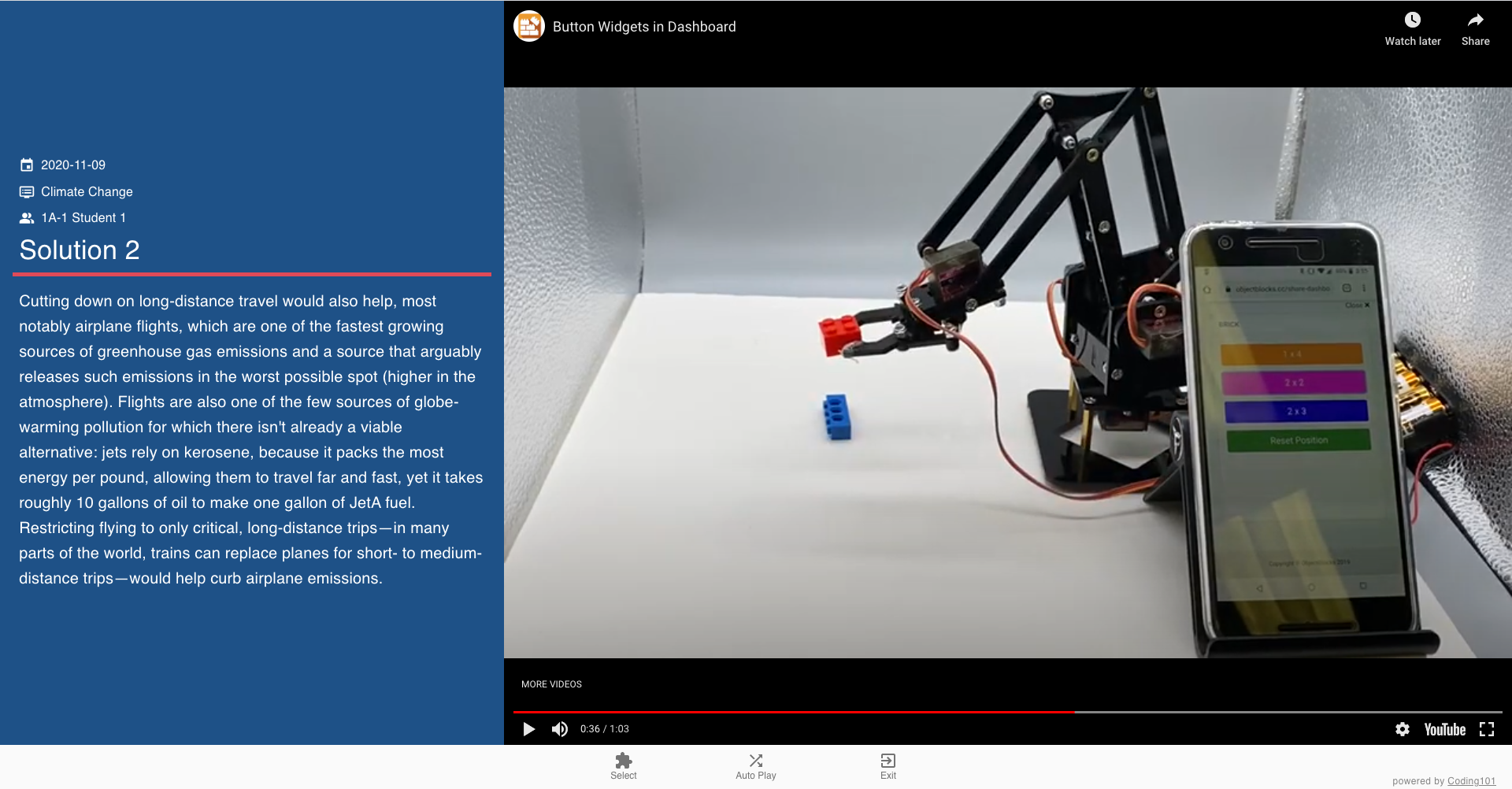Viewport: 1512px width, 789px height.
Task: Click the Exit button
Action: (x=888, y=761)
